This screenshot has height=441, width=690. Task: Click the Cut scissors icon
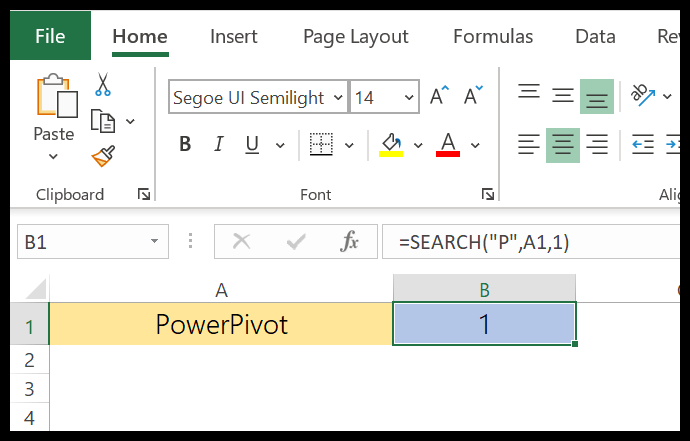point(103,84)
